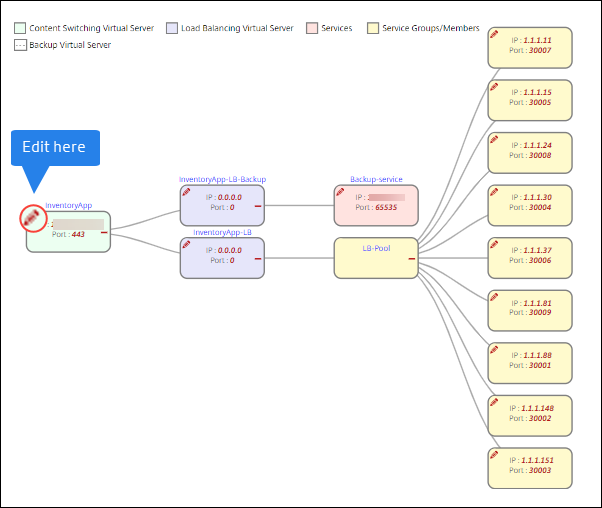Collapse InventoryApp-LB-Backup node branch

click(x=258, y=206)
